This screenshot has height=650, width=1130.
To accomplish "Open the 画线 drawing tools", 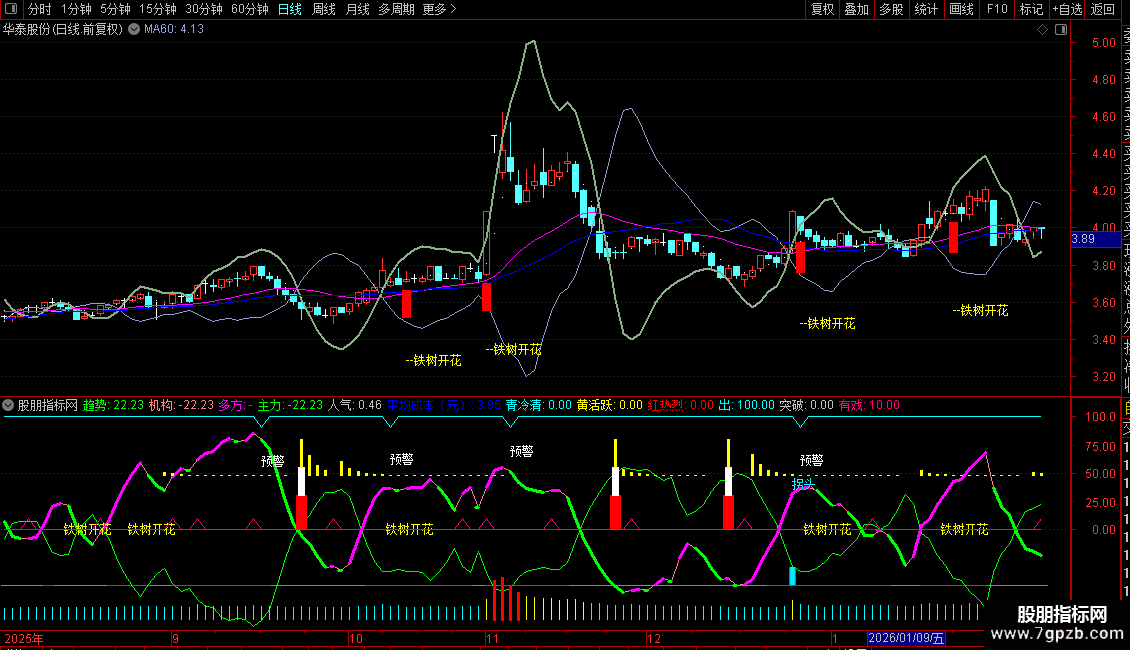I will pos(961,9).
